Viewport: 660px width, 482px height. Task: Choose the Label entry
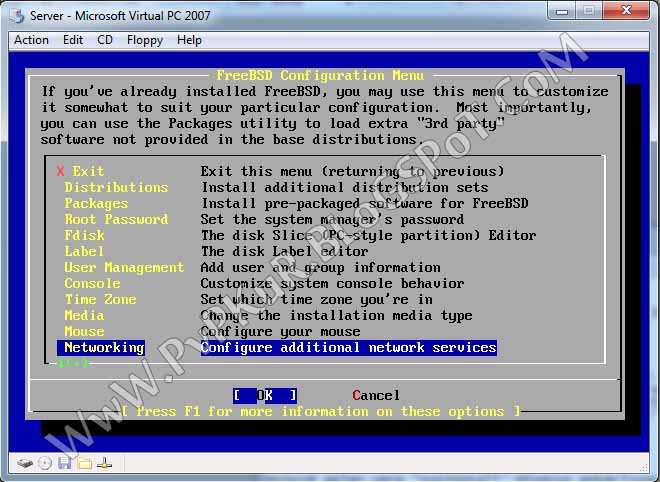coord(84,251)
